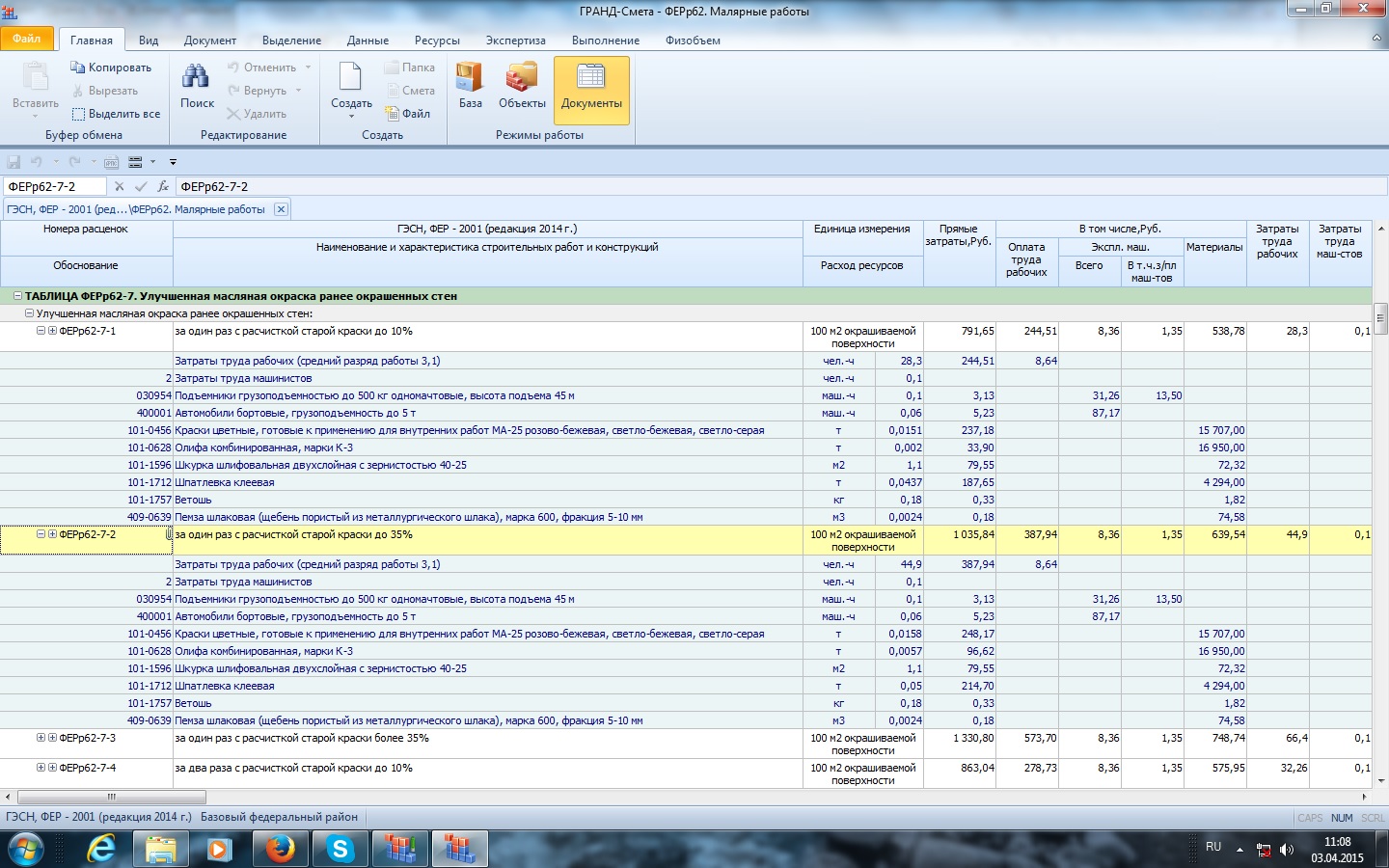Open Поиск binoculars search tool

197,87
